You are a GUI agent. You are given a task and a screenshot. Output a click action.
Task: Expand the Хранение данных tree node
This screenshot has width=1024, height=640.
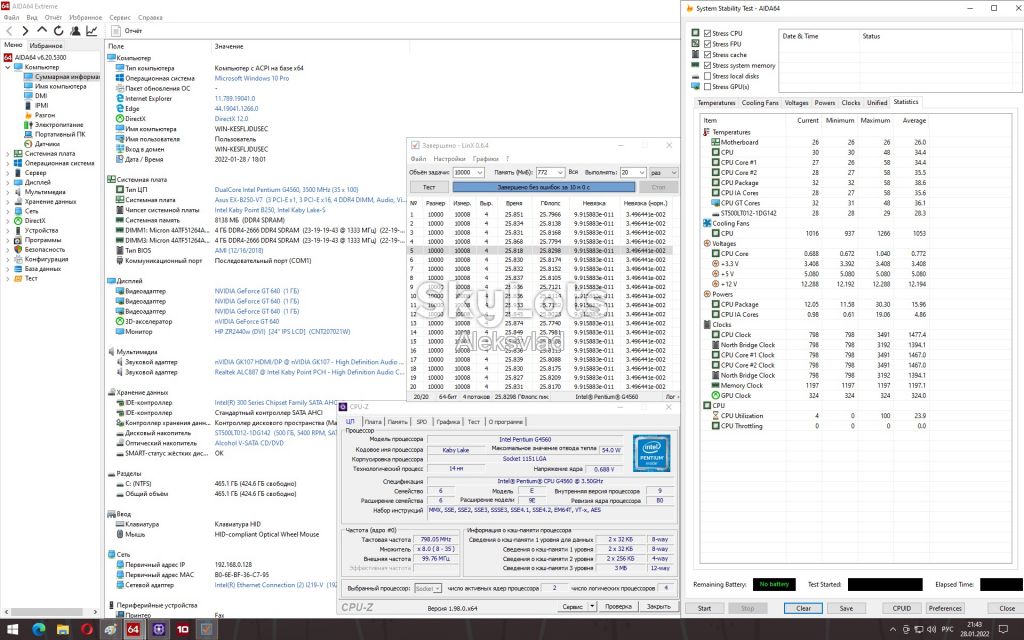click(8, 202)
